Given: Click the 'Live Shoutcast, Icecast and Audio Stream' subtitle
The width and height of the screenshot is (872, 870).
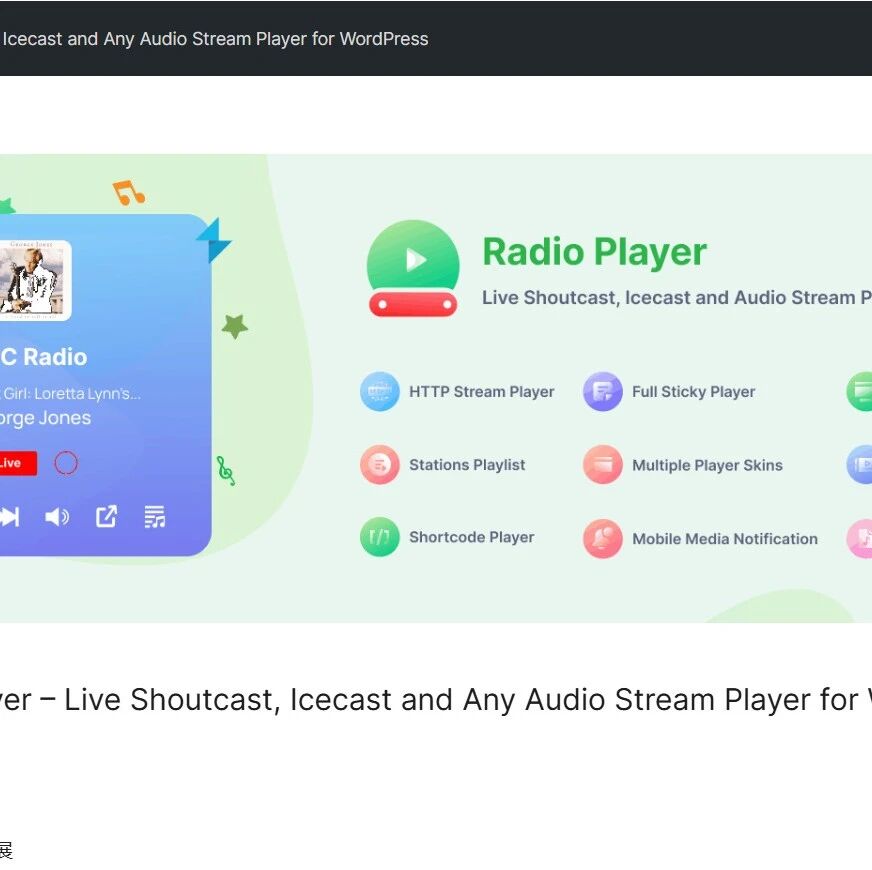Looking at the screenshot, I should (x=676, y=298).
